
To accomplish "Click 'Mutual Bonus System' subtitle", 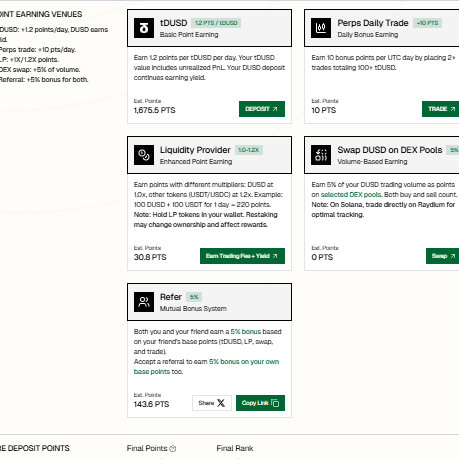I will pos(193,309).
